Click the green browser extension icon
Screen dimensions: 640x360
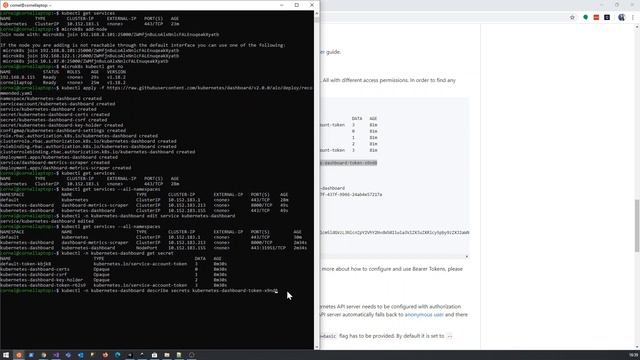coord(585,18)
